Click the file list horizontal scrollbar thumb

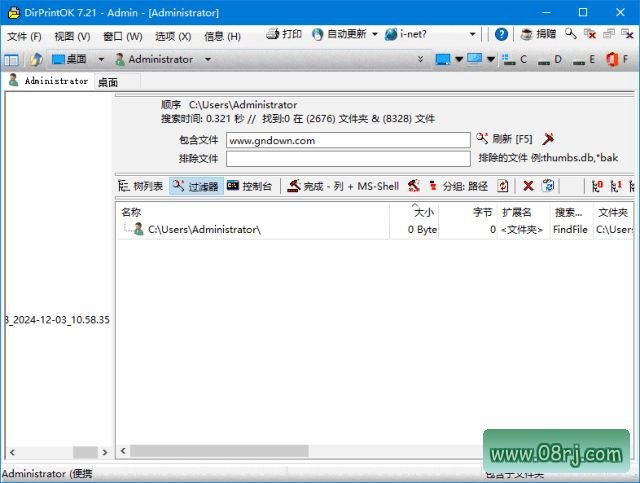click(x=219, y=451)
